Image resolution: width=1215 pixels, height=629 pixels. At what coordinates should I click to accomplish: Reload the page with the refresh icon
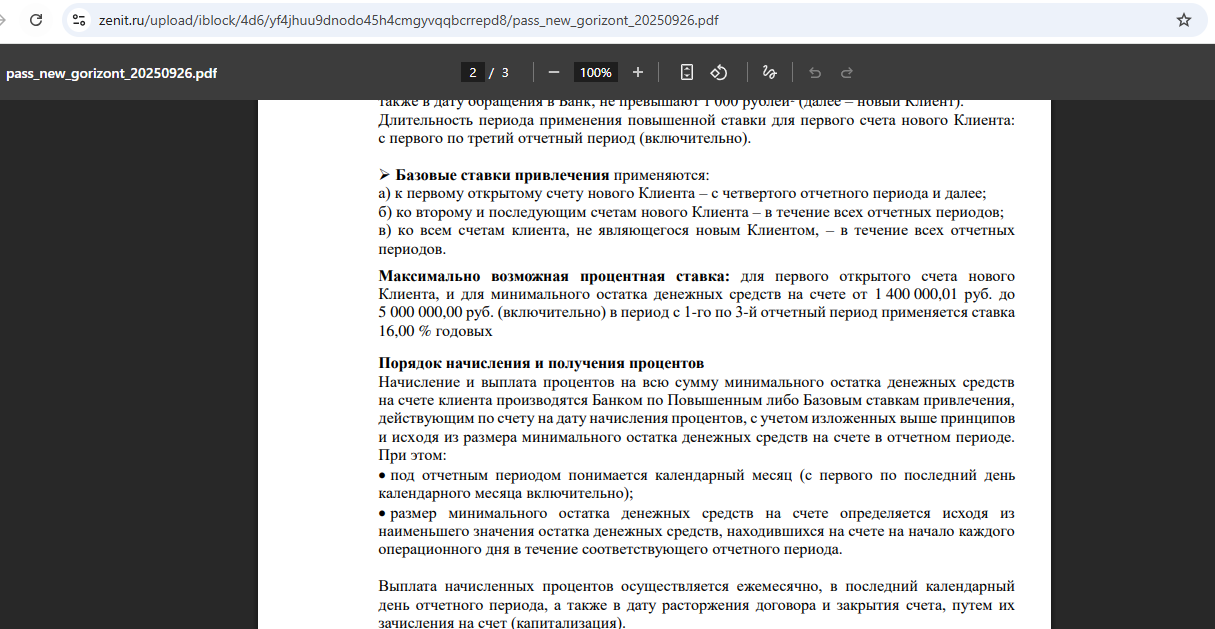pyautogui.click(x=36, y=20)
